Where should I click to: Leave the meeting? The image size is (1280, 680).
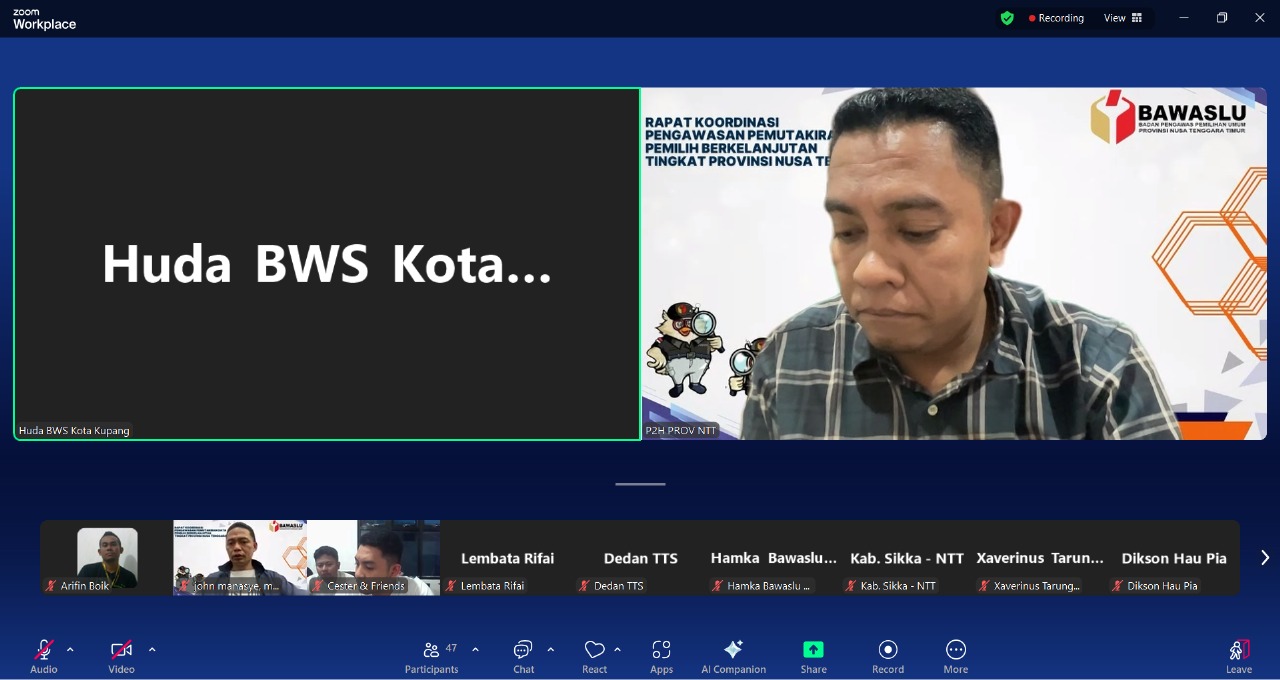tap(1239, 656)
